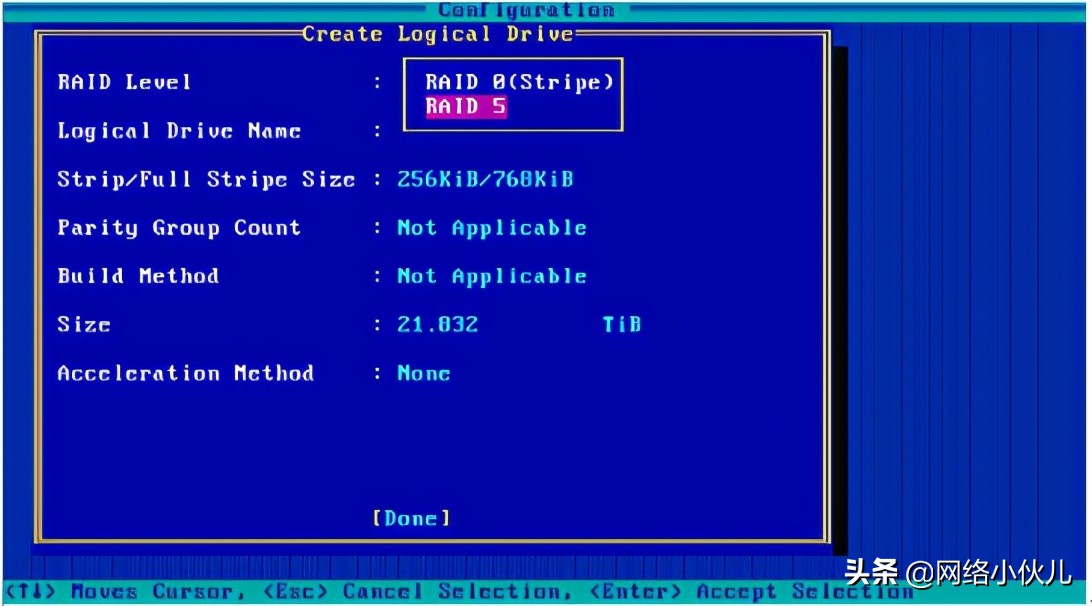Select the RAID 0(Stripe) option
Image resolution: width=1092 pixels, height=606 pixels.
coord(520,82)
